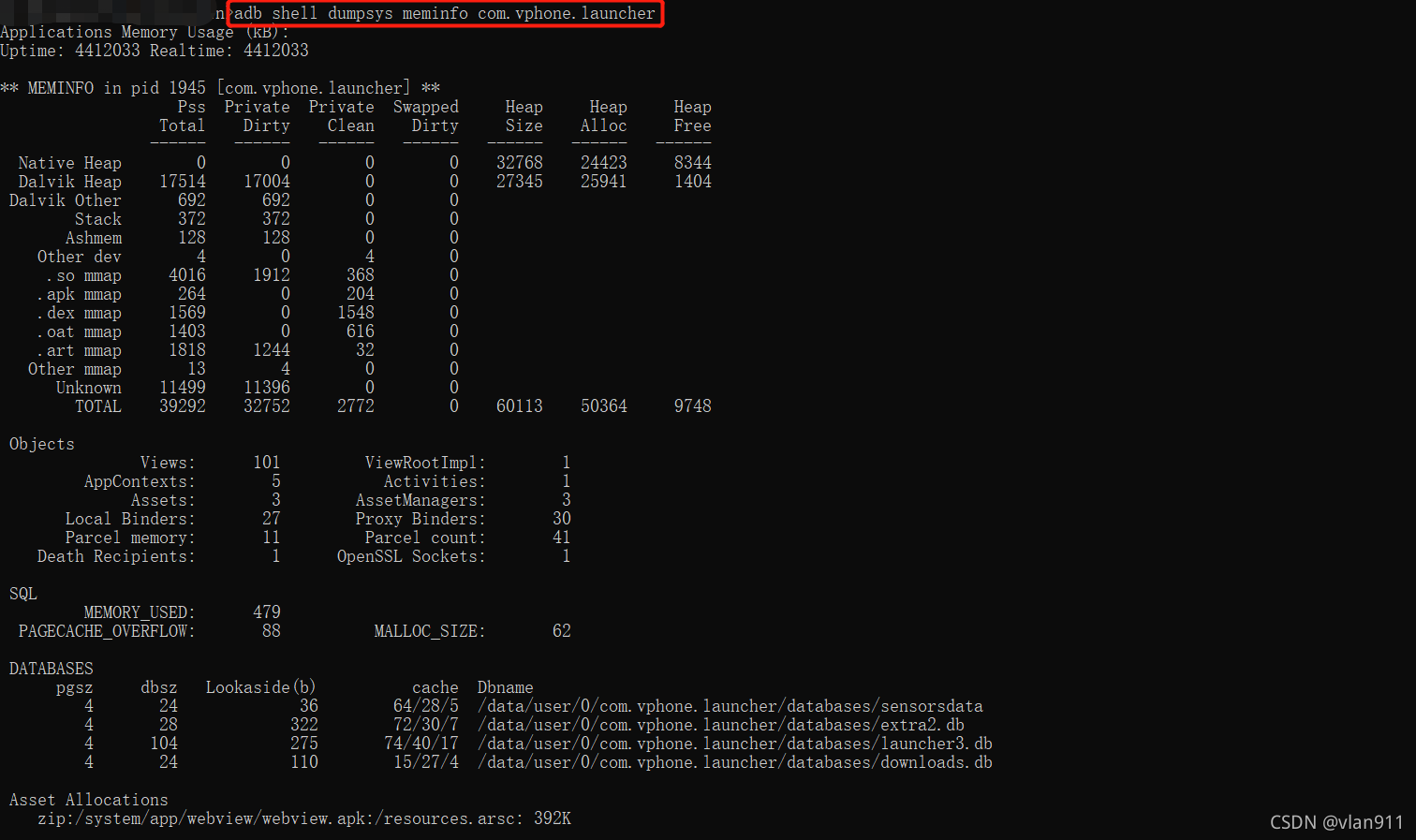Click the 'MALLOC_SIZE:' label
The height and width of the screenshot is (840, 1416).
tap(431, 631)
